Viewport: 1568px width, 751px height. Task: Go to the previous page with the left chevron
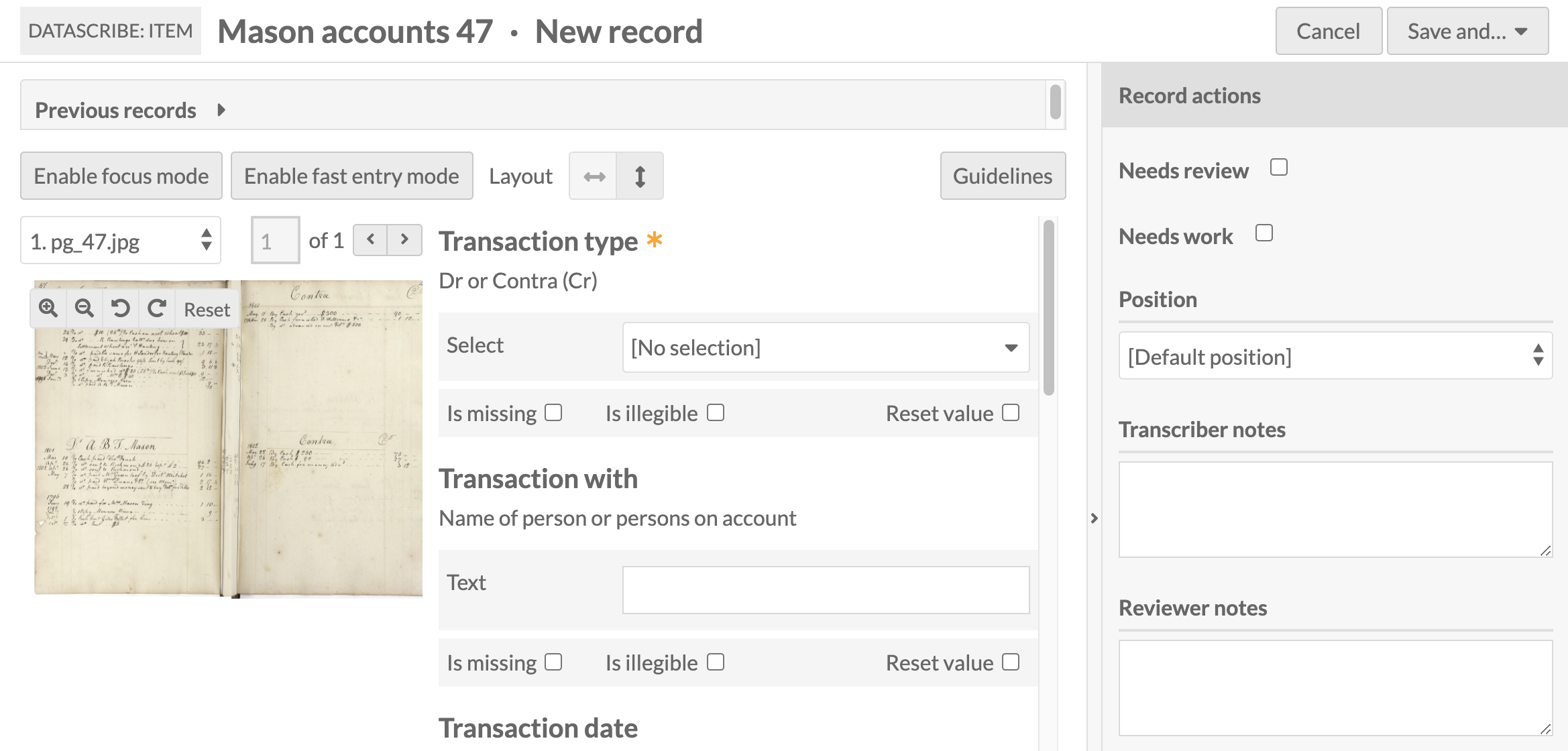370,239
